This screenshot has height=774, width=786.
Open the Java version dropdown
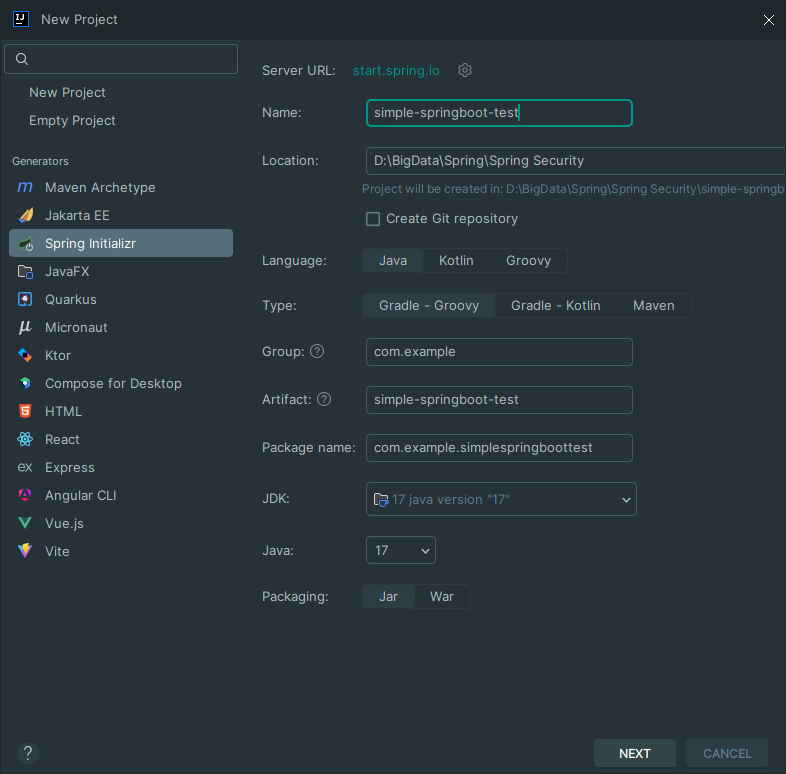[401, 550]
